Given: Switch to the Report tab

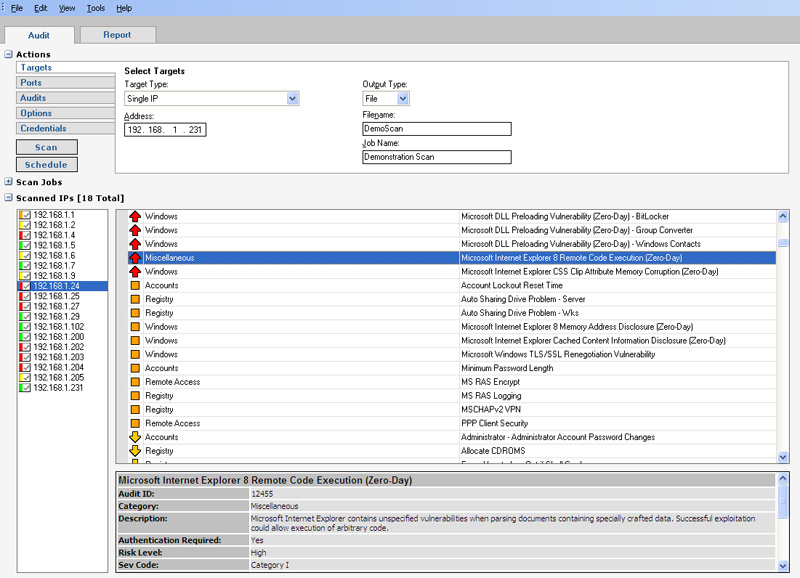Looking at the screenshot, I should (x=117, y=35).
